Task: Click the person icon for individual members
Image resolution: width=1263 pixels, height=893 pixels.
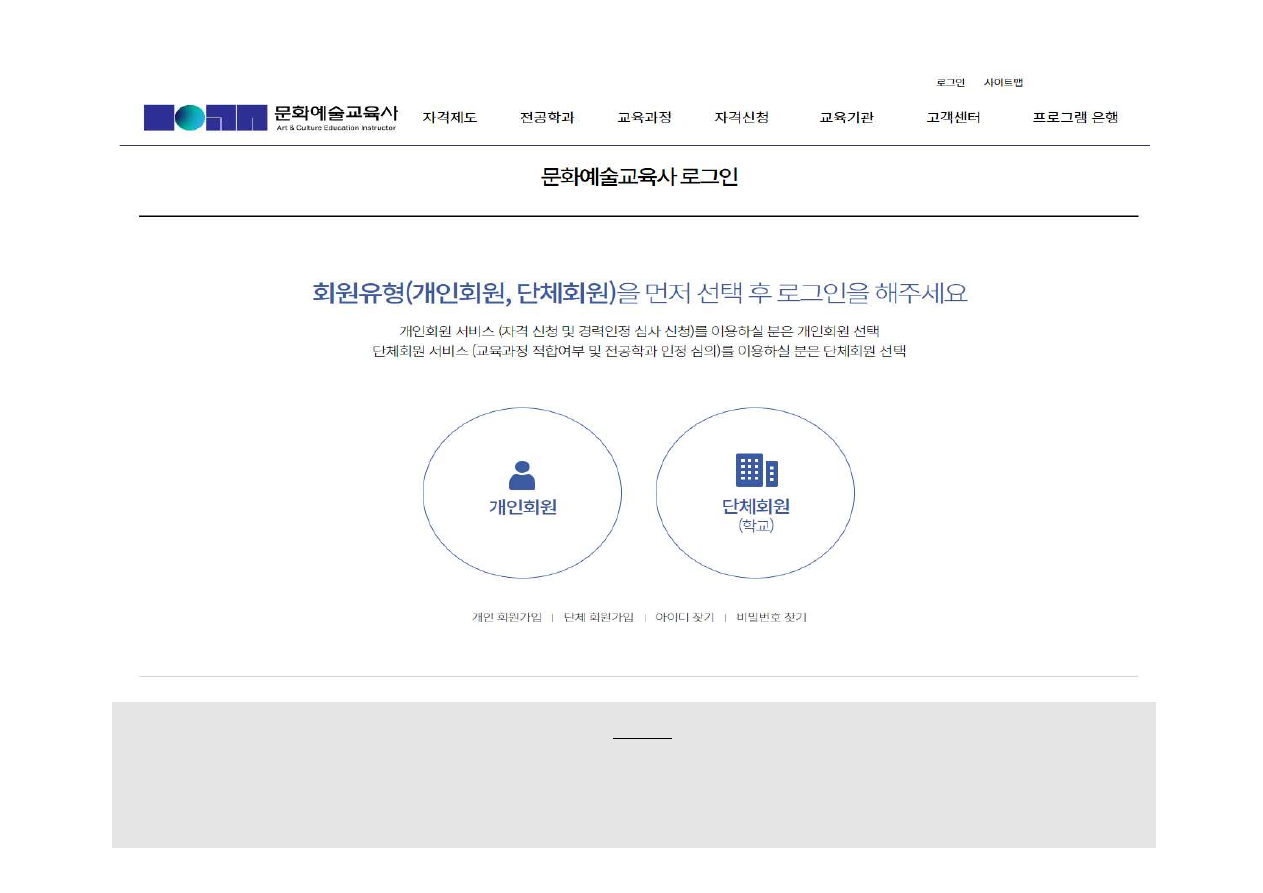Action: point(522,474)
